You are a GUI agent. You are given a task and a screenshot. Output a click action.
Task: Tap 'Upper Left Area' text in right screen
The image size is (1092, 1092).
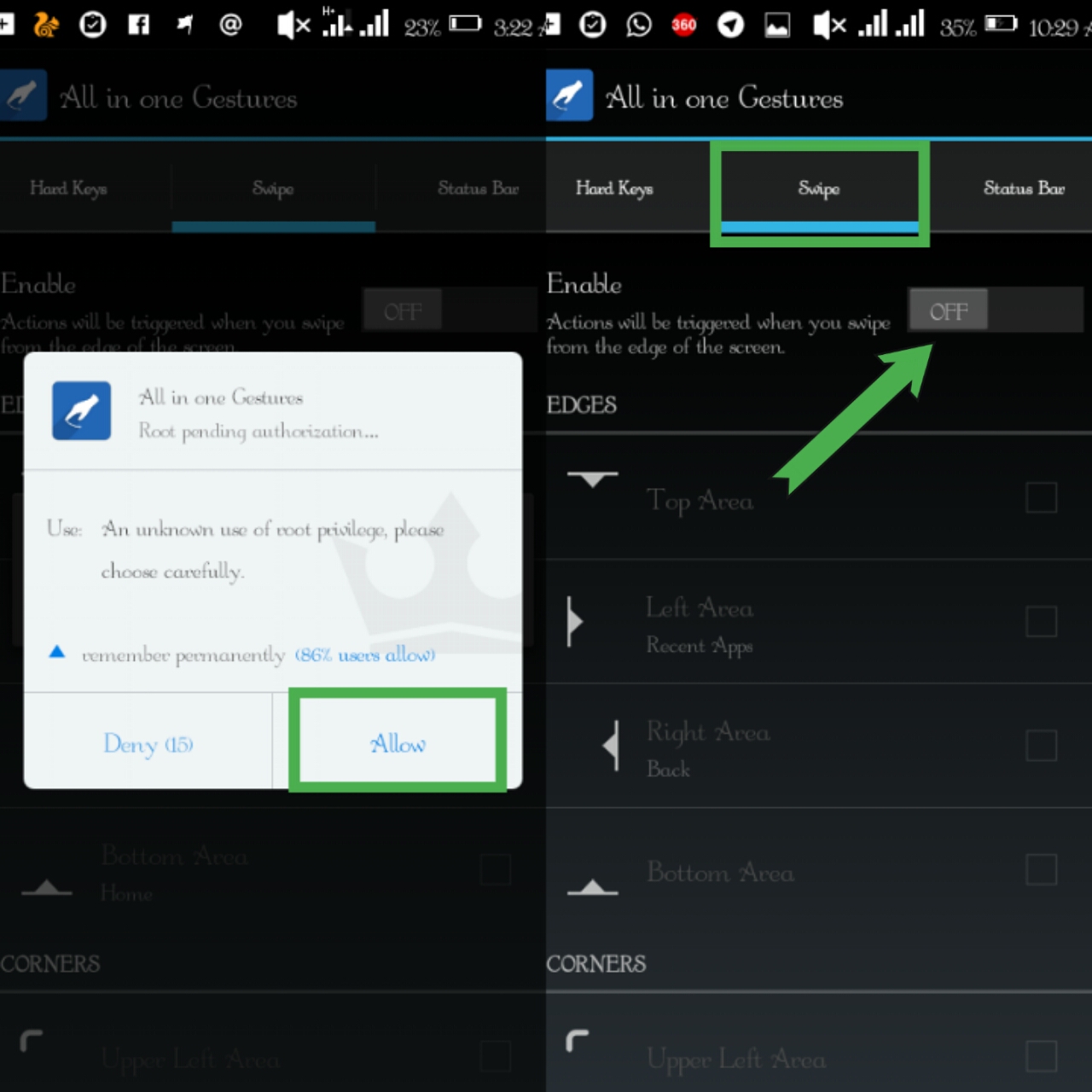pos(736,1059)
